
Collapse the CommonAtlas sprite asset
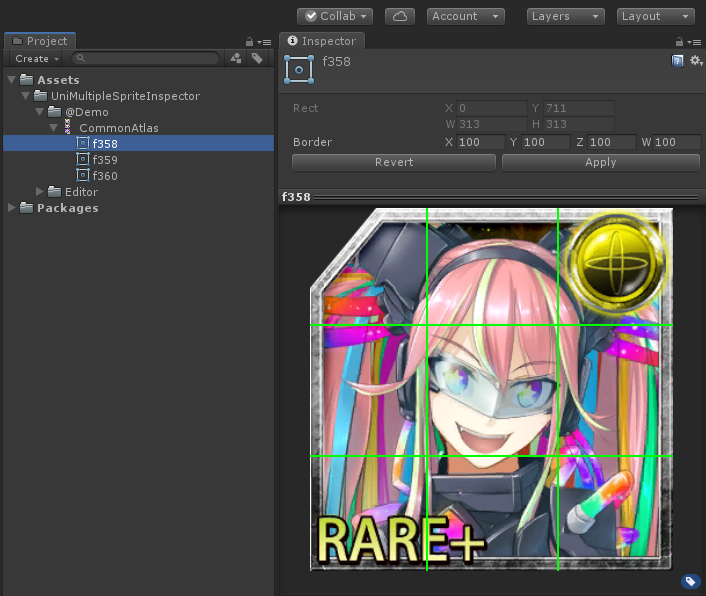54,128
